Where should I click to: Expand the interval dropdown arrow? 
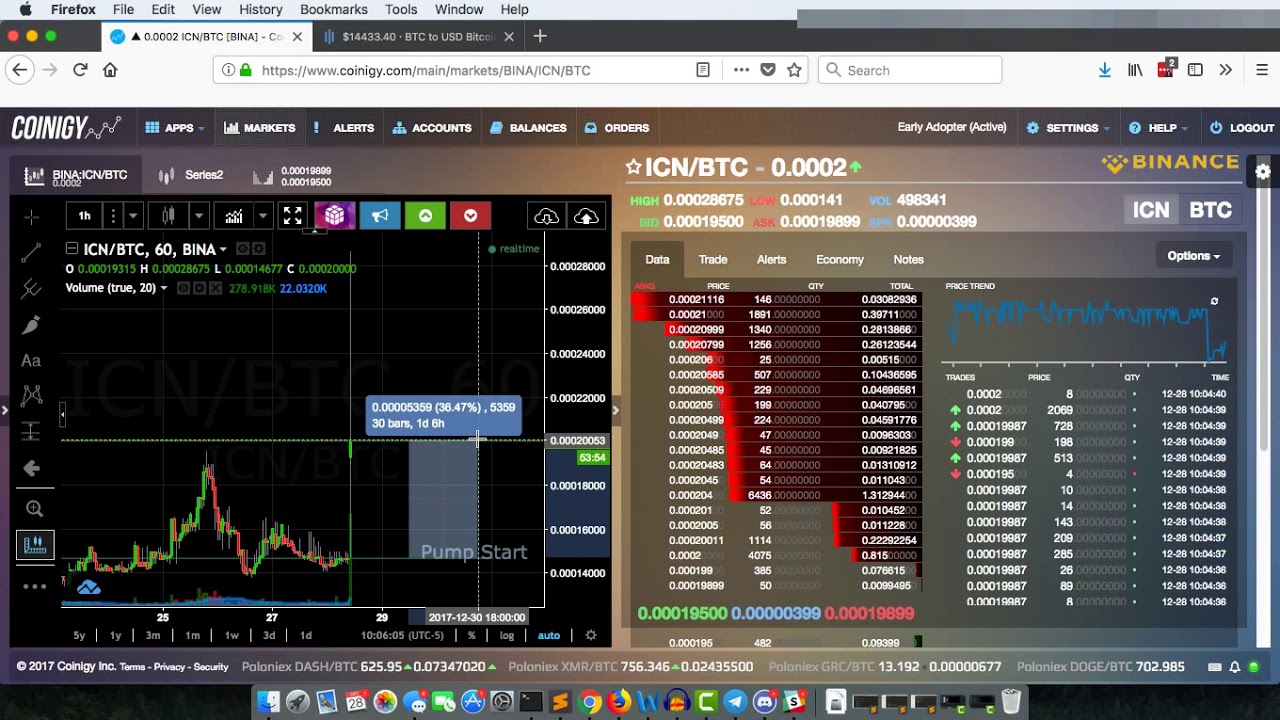[x=133, y=216]
